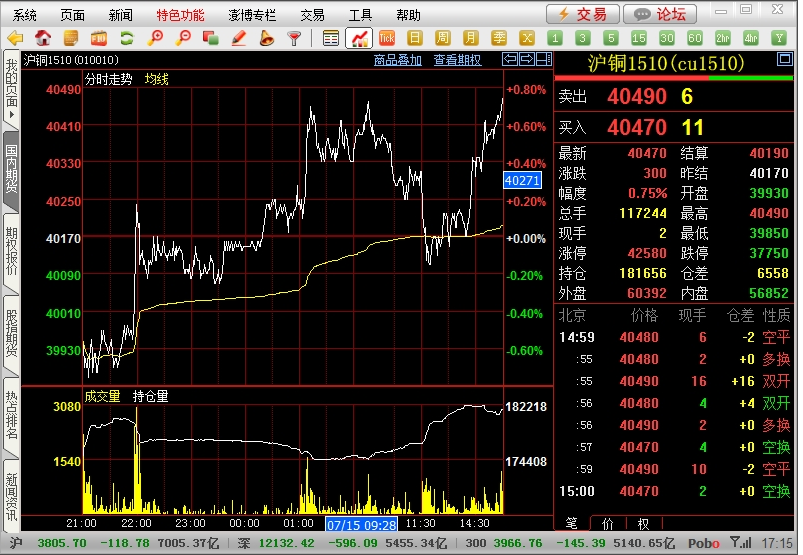The height and width of the screenshot is (555, 803).
Task: Select the red pencil drawing tool
Action: [239, 38]
